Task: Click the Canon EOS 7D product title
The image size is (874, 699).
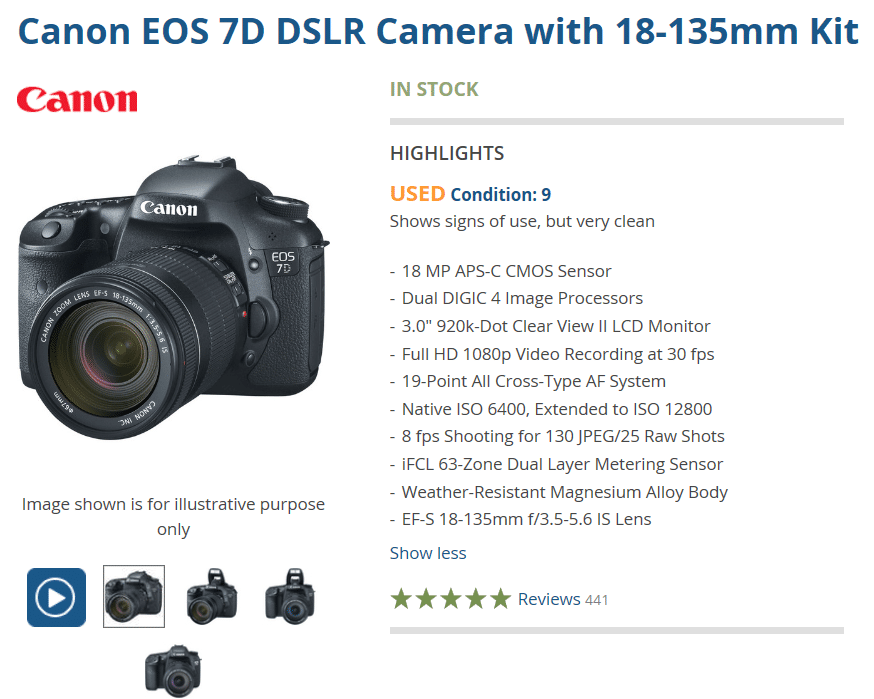Action: click(438, 31)
